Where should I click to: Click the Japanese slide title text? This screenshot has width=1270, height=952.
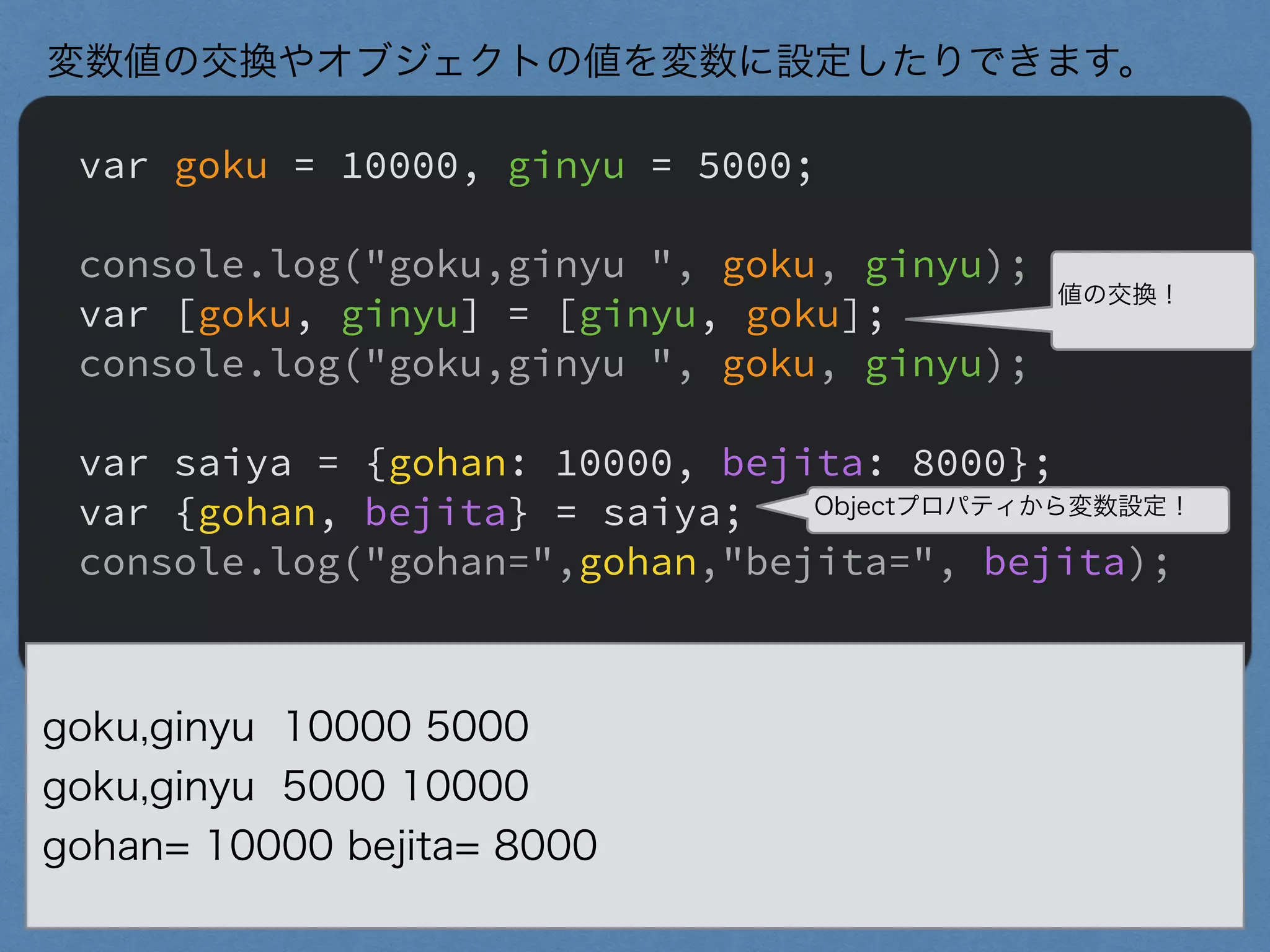click(592, 61)
